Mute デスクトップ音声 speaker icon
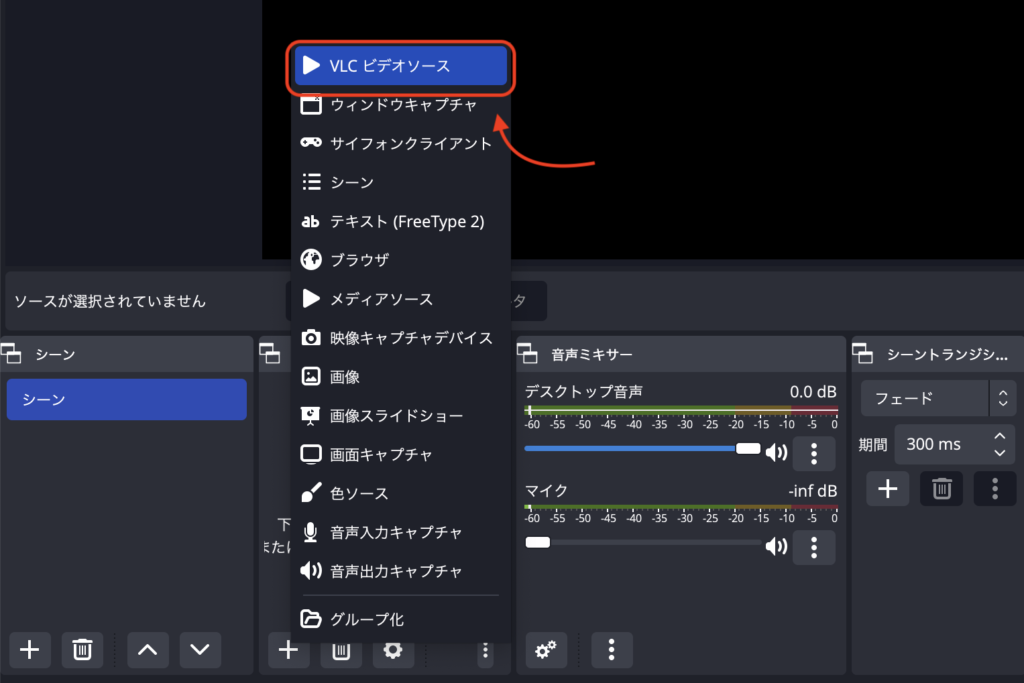The width and height of the screenshot is (1024, 683). 776,452
